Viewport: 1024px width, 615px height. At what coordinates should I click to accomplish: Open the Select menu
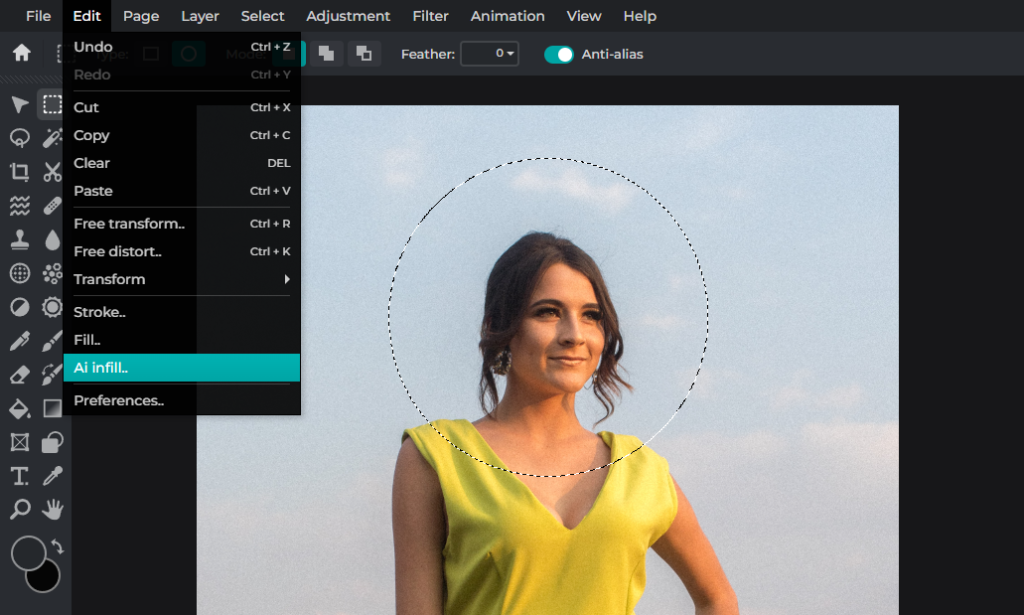tap(263, 16)
